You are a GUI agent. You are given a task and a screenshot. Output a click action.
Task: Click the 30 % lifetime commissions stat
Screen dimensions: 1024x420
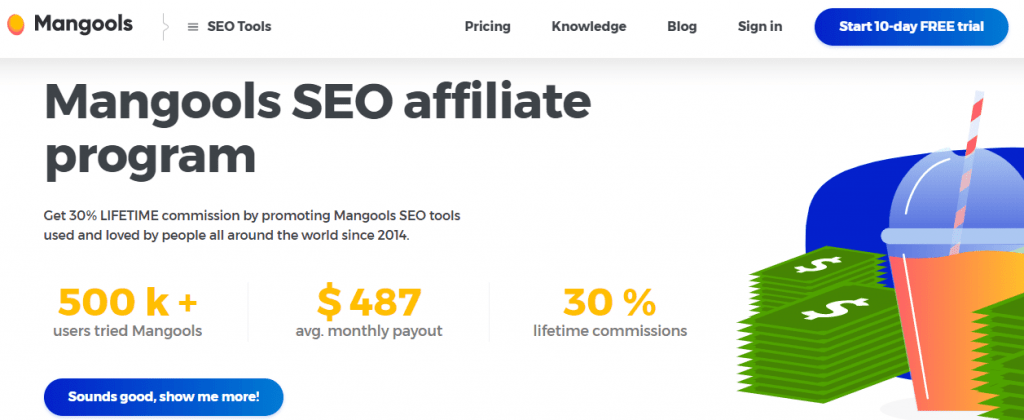click(610, 312)
